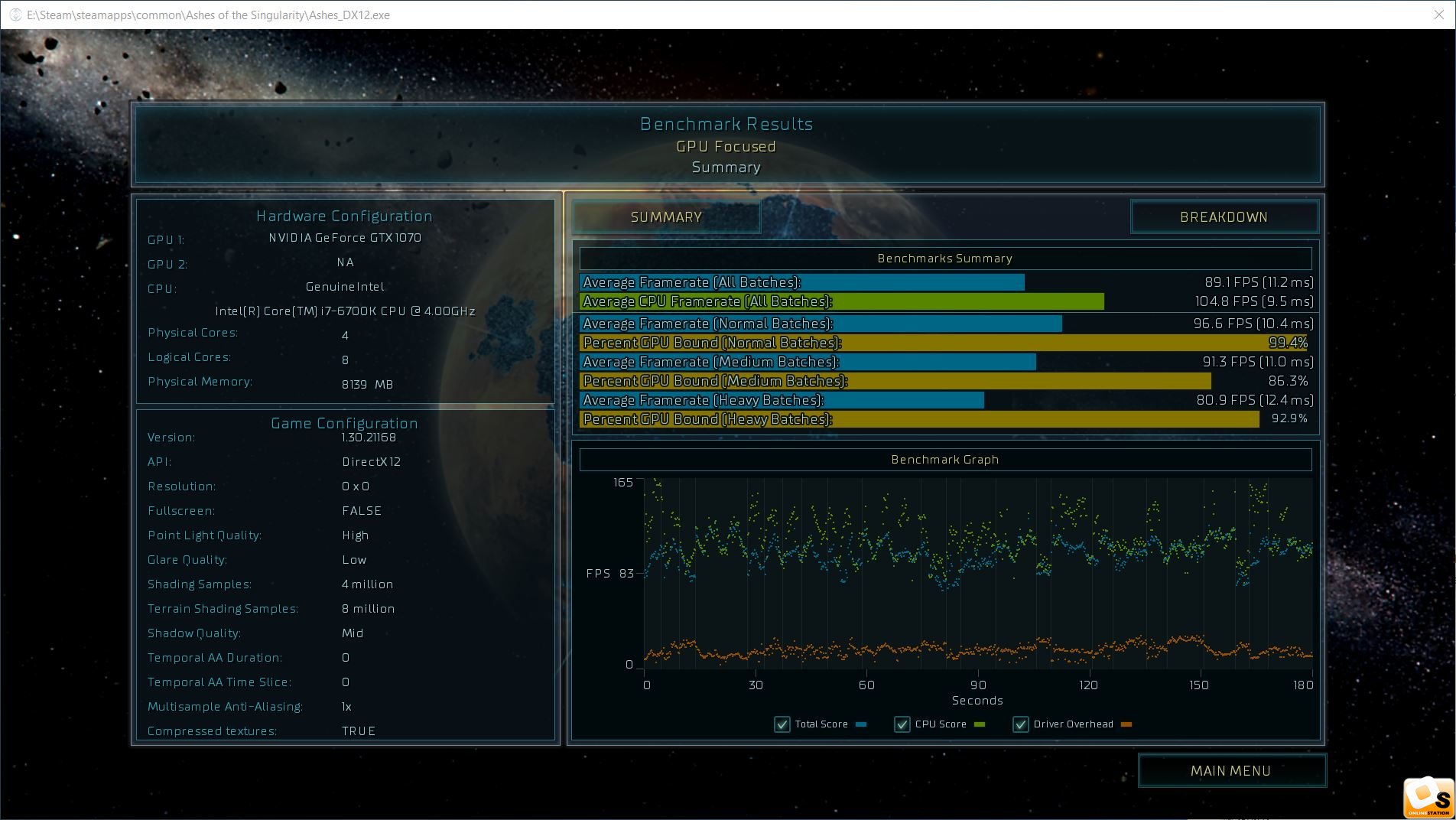Click the "Mid" Shadow Quality value
This screenshot has height=820, width=1456.
point(353,633)
